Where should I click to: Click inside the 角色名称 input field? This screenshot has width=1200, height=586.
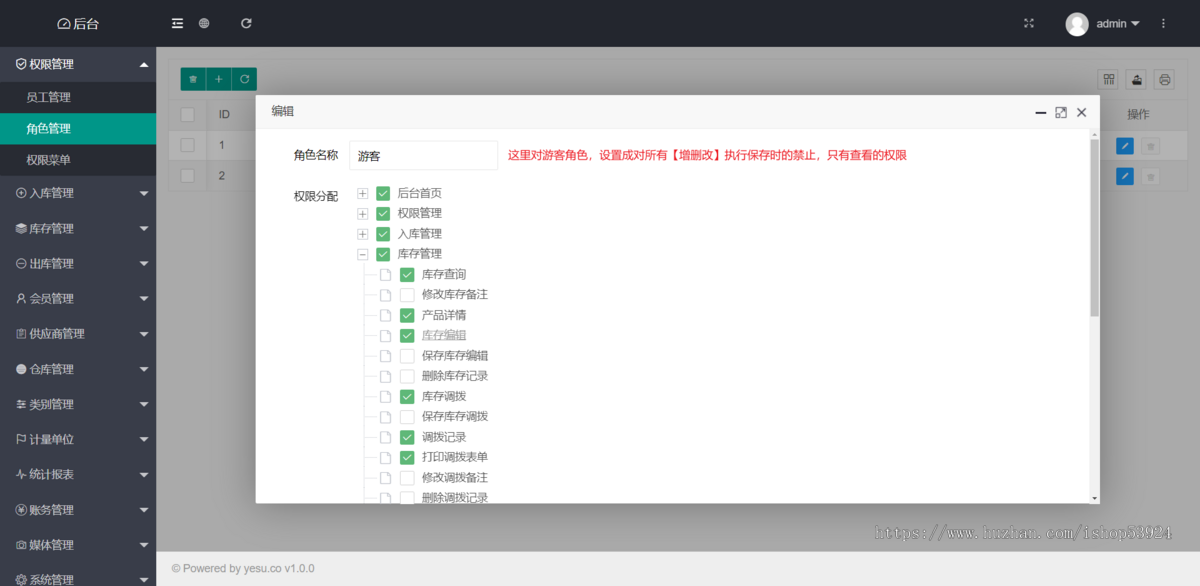click(x=423, y=155)
